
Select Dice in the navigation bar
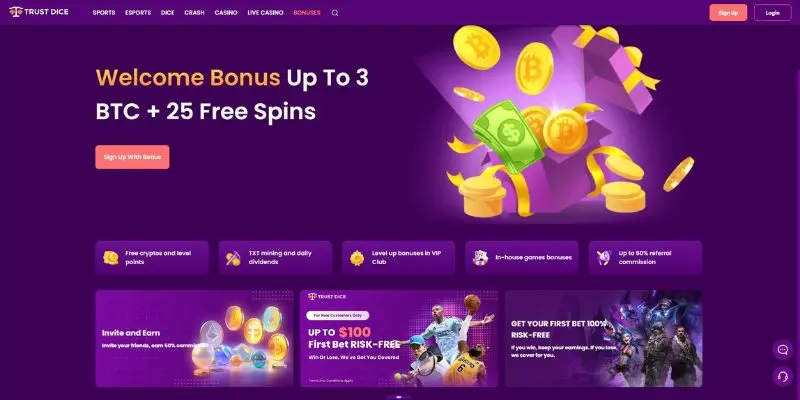168,13
